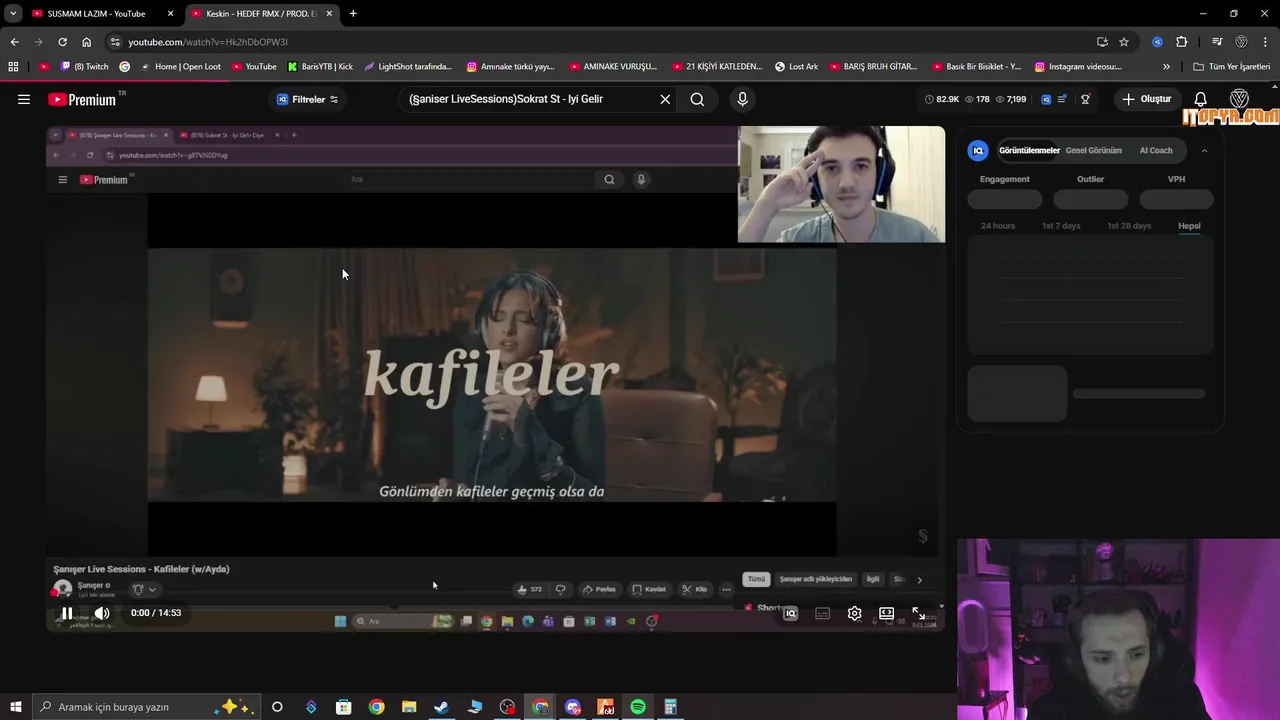Pause the video playback
The width and height of the screenshot is (1280, 720).
[x=67, y=613]
